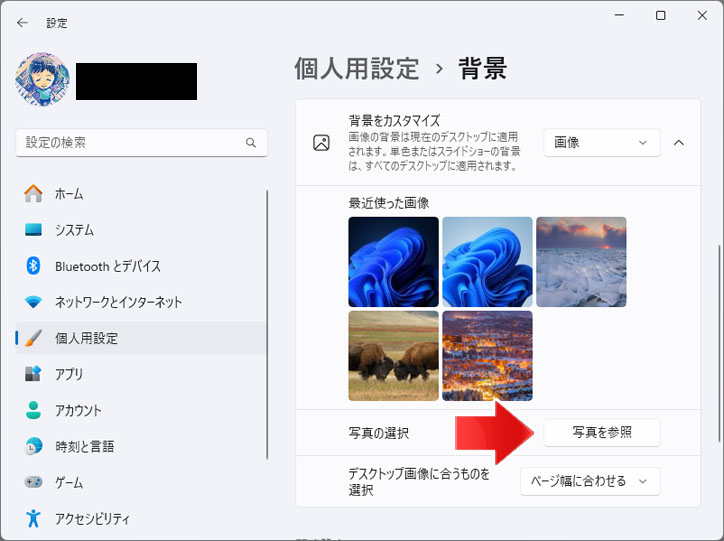Screen dimensions: 724x541
Task: Open 時刻と言語 settings
Action: coord(141,446)
